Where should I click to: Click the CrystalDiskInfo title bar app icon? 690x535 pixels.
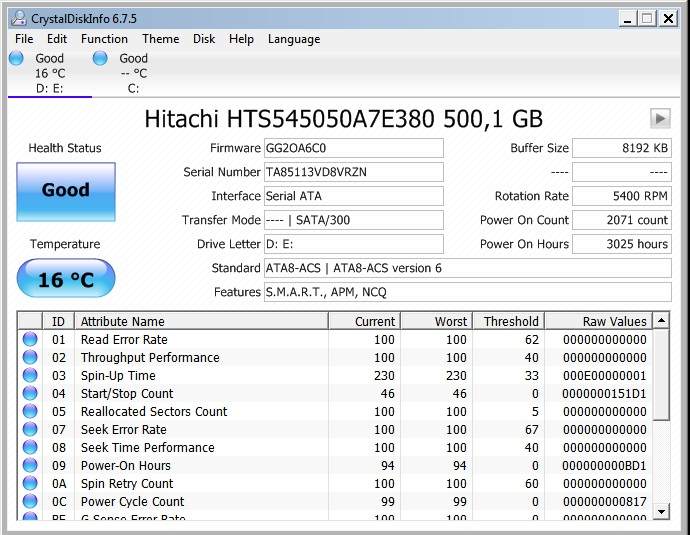[18, 18]
